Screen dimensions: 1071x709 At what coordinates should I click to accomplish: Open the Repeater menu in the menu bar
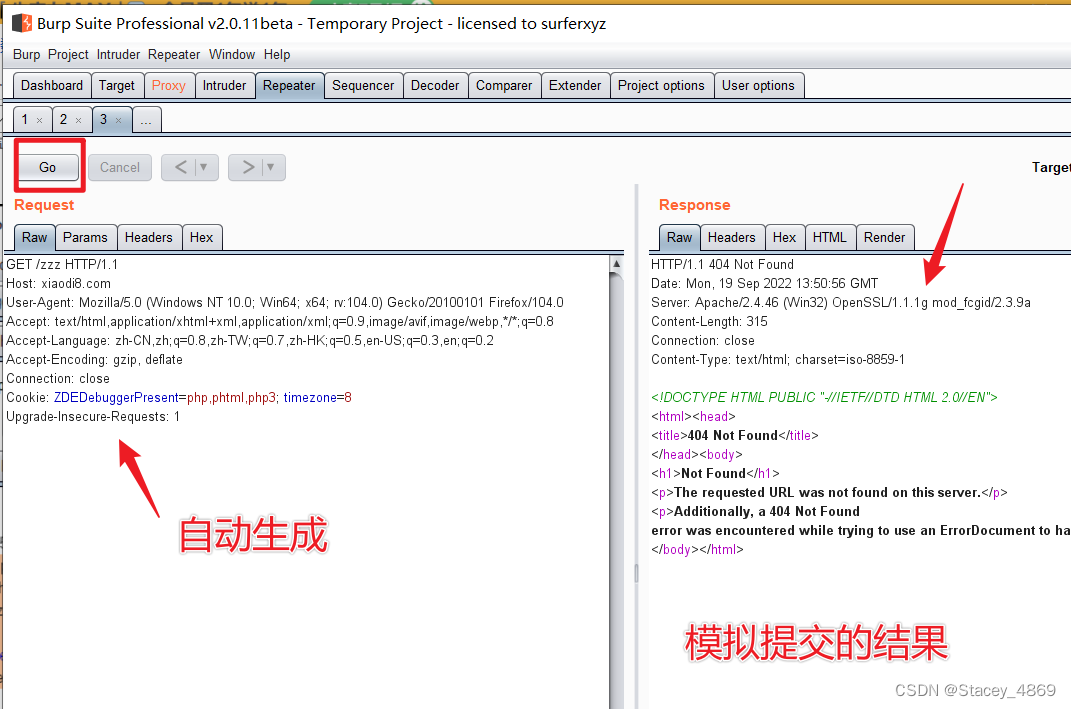click(x=174, y=55)
